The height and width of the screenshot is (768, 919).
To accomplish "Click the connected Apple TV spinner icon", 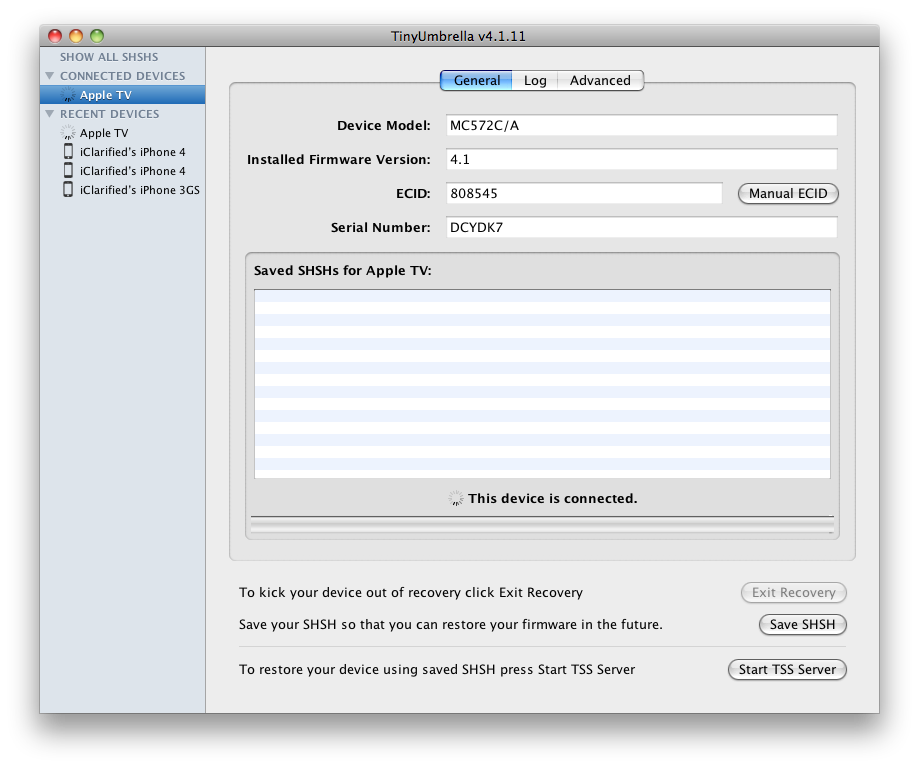I will tap(68, 95).
